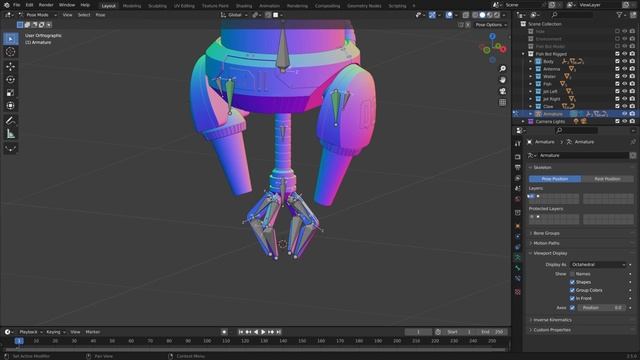Image resolution: width=640 pixels, height=360 pixels.
Task: Open the Output properties tab icon
Action: [x=518, y=167]
